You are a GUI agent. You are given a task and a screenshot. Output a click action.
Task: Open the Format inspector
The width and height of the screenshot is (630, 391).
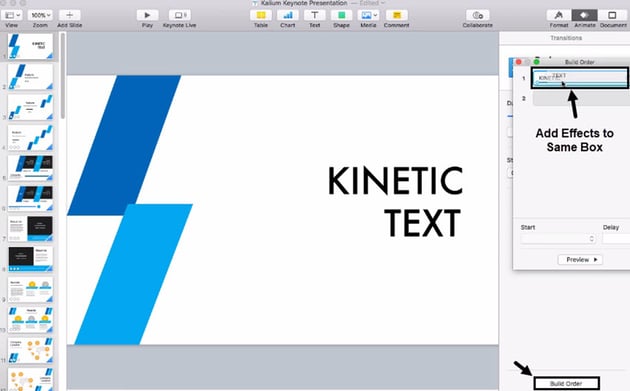click(x=559, y=15)
